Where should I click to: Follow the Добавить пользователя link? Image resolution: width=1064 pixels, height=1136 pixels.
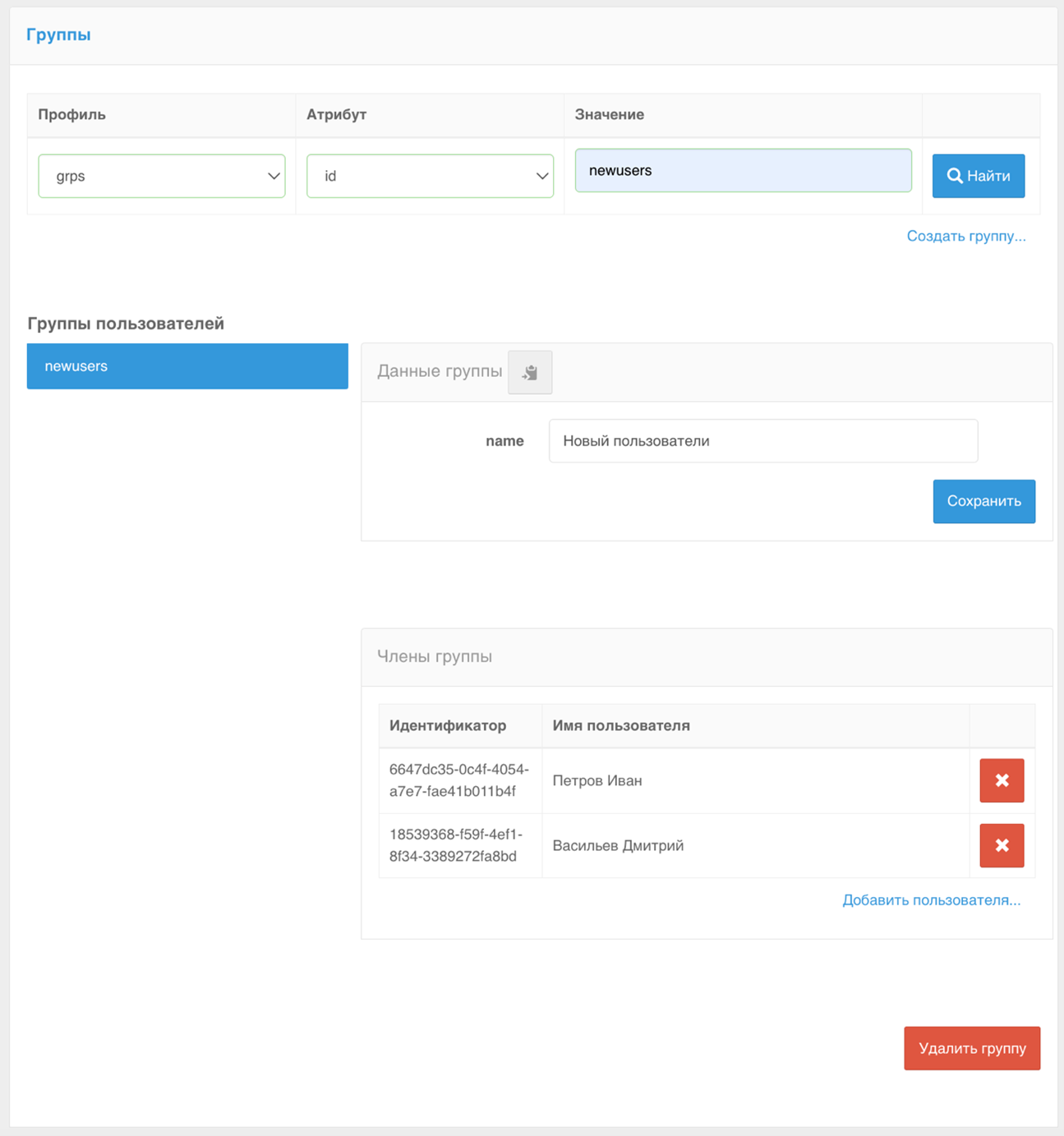(931, 900)
